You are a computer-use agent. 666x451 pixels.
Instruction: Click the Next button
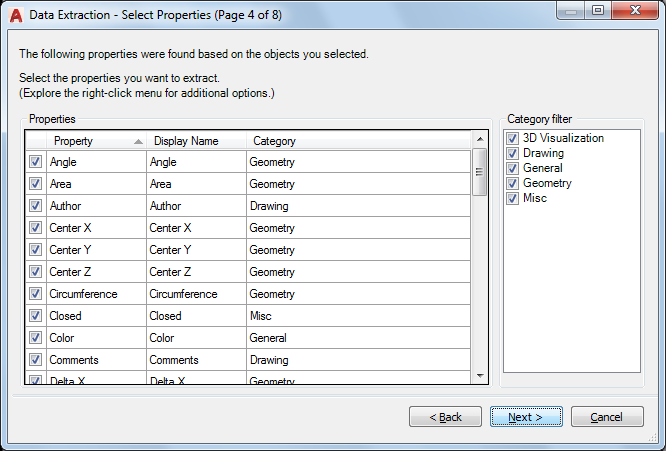pos(526,417)
